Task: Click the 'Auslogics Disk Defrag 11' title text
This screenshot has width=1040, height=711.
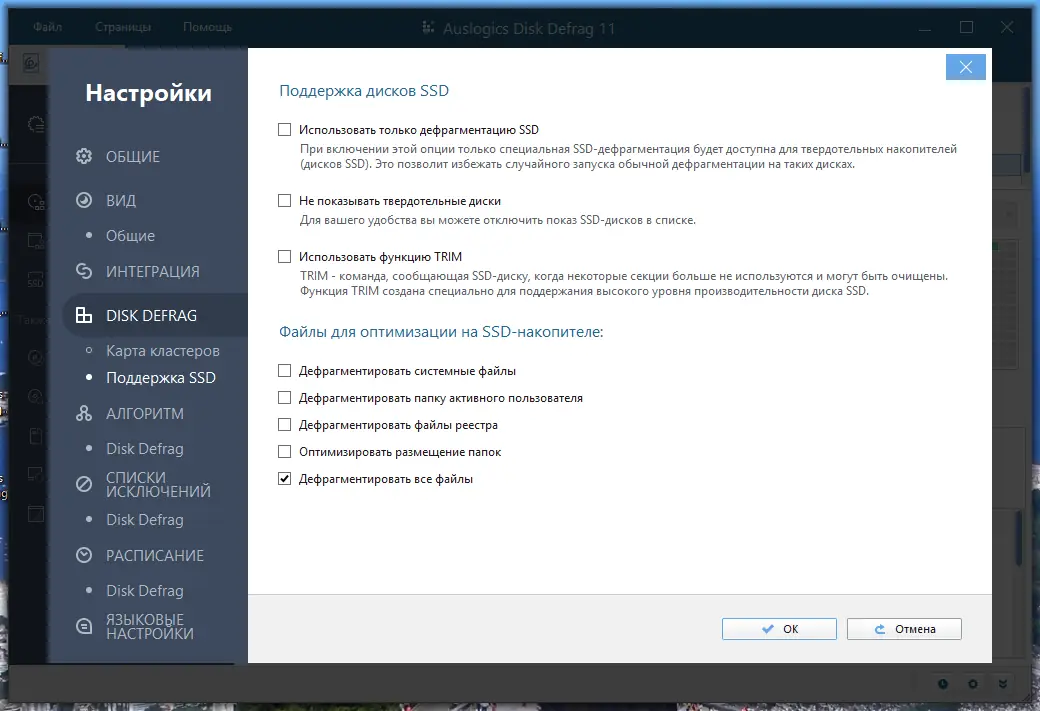Action: coord(529,29)
